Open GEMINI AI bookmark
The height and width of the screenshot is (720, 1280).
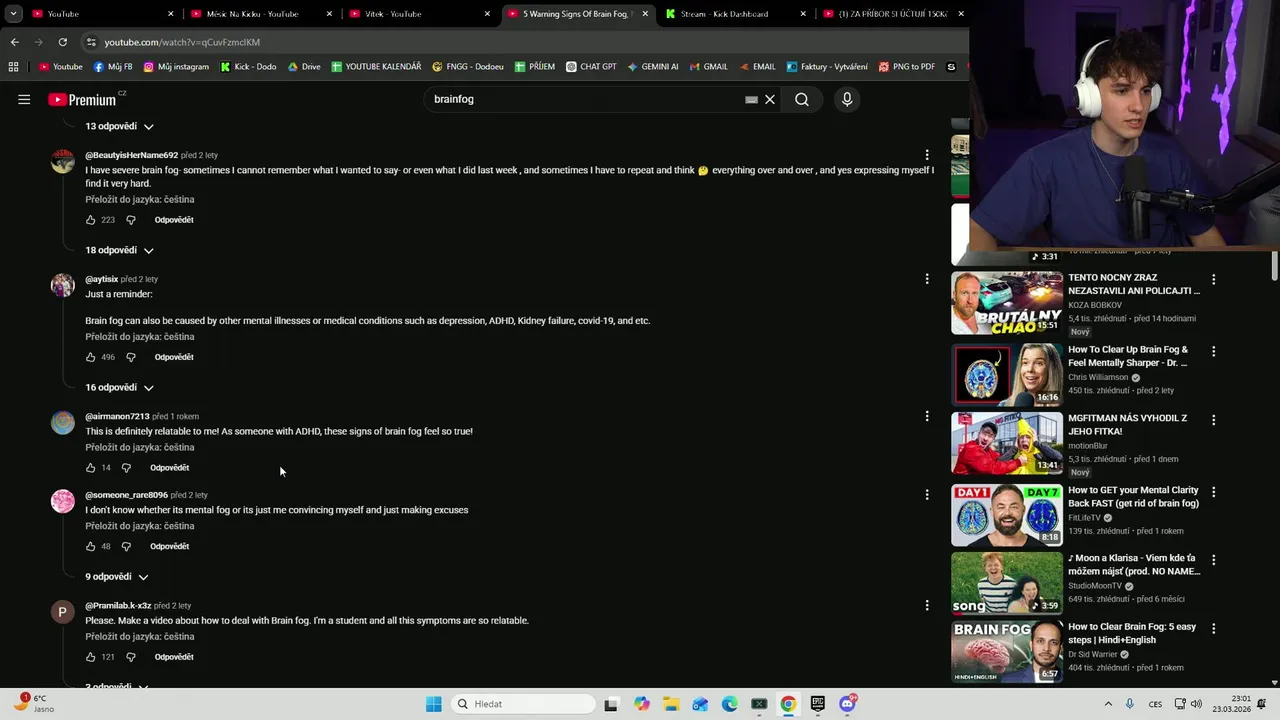tap(653, 67)
